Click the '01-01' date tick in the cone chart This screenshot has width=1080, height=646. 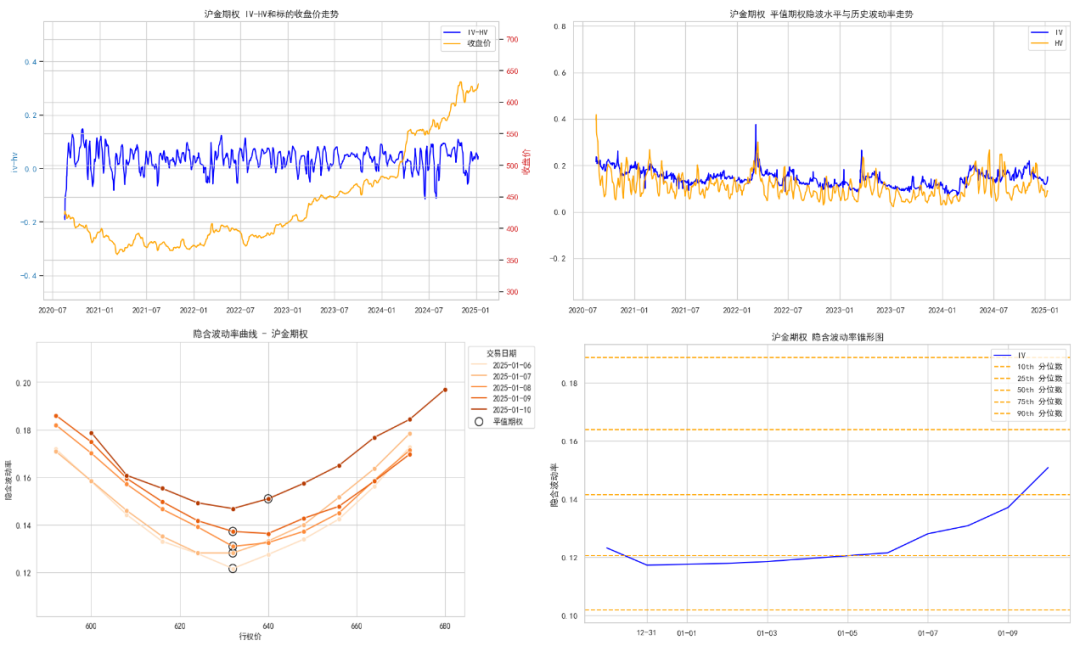[x=687, y=633]
